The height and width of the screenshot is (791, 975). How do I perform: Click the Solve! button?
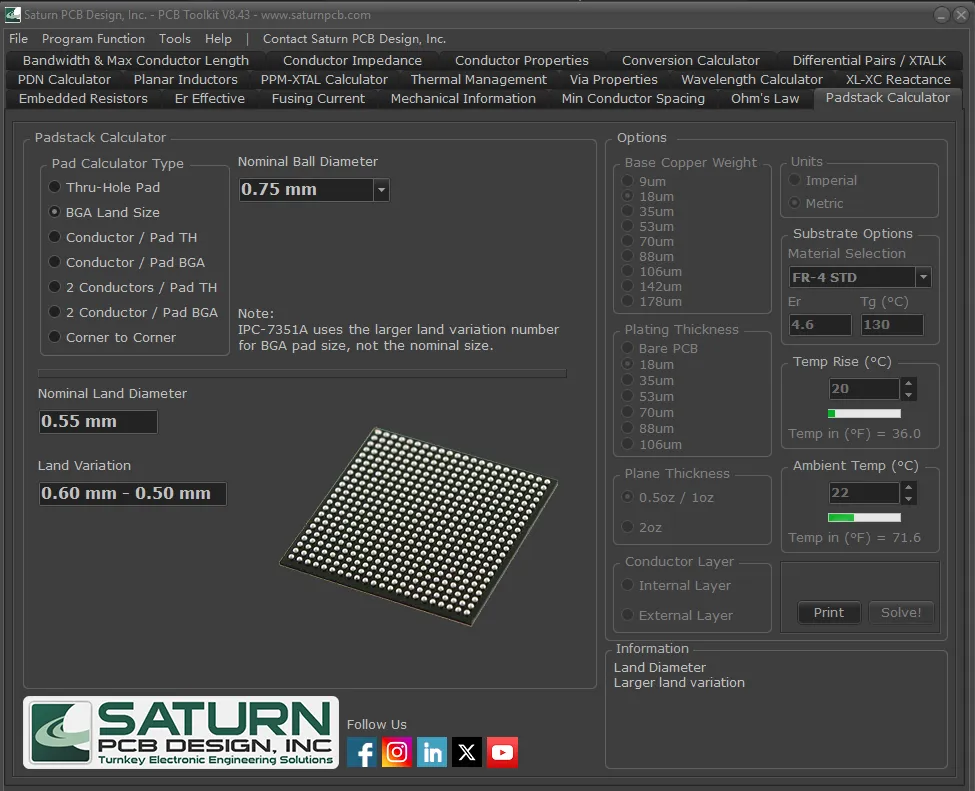coord(901,613)
